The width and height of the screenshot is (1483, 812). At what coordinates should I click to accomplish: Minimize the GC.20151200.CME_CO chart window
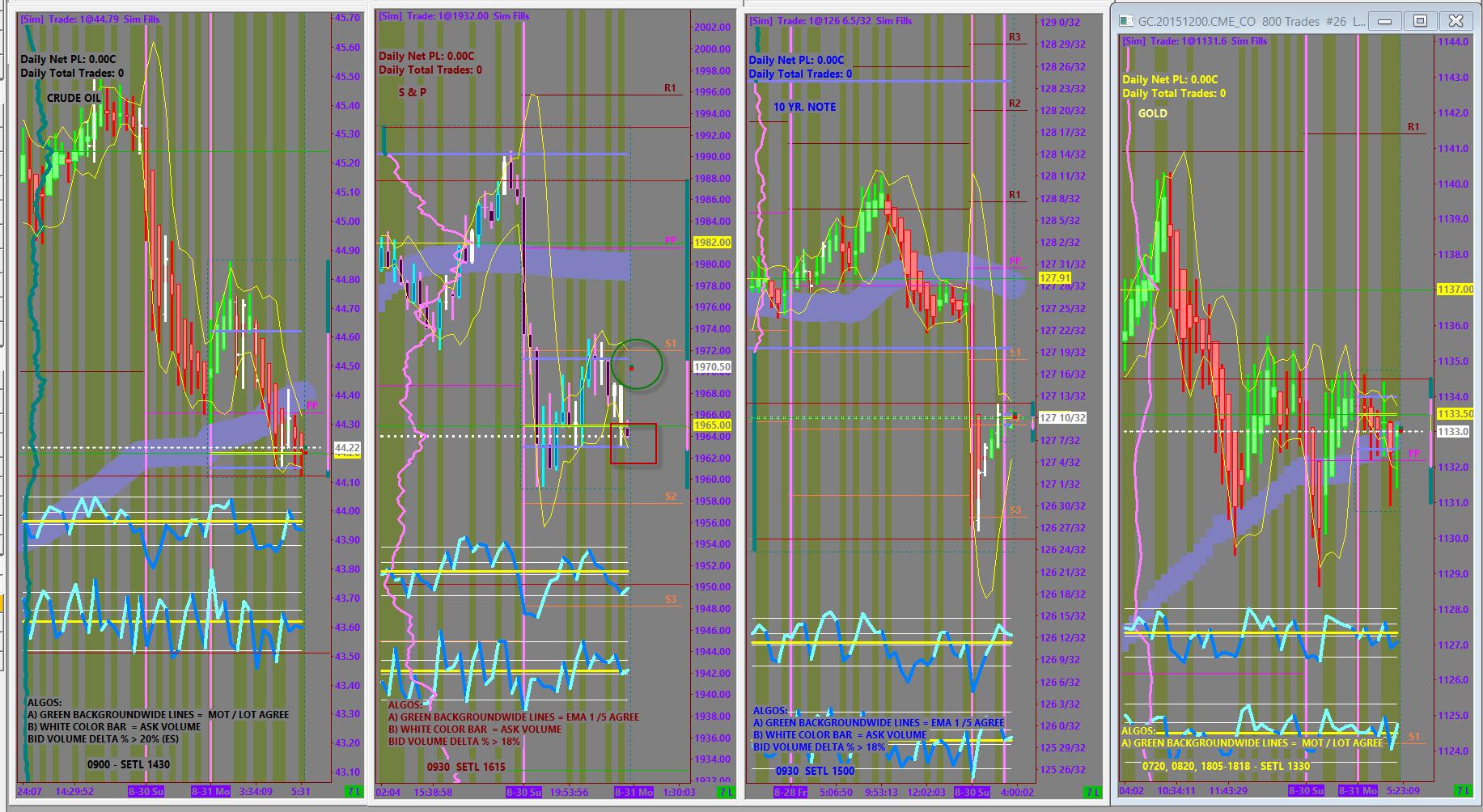pos(1384,21)
